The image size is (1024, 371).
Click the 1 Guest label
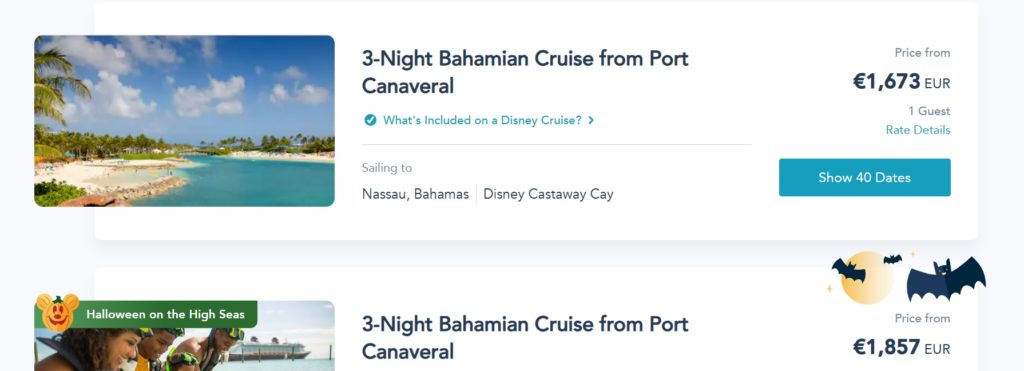tap(929, 111)
